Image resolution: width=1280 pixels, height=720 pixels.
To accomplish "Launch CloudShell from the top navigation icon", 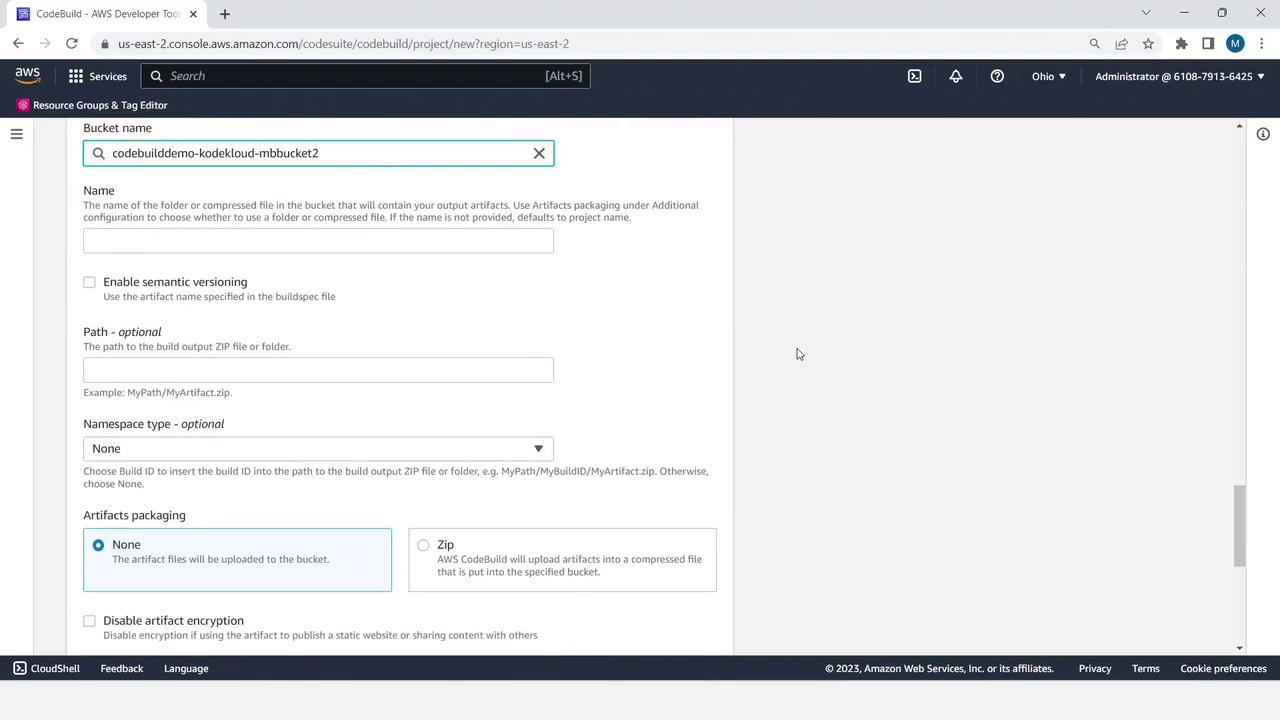I will (914, 76).
